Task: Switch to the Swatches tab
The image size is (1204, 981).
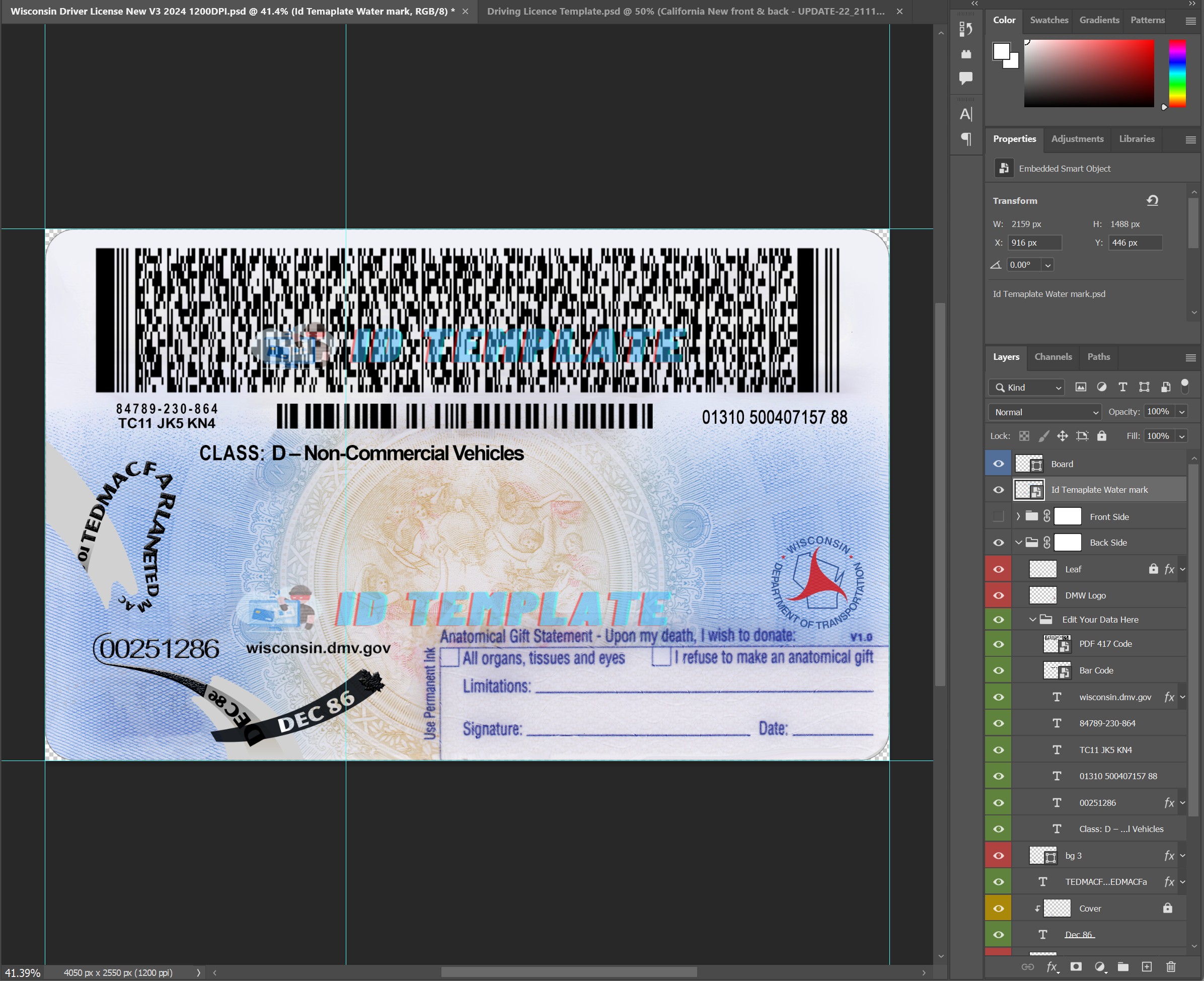Action: 1048,20
